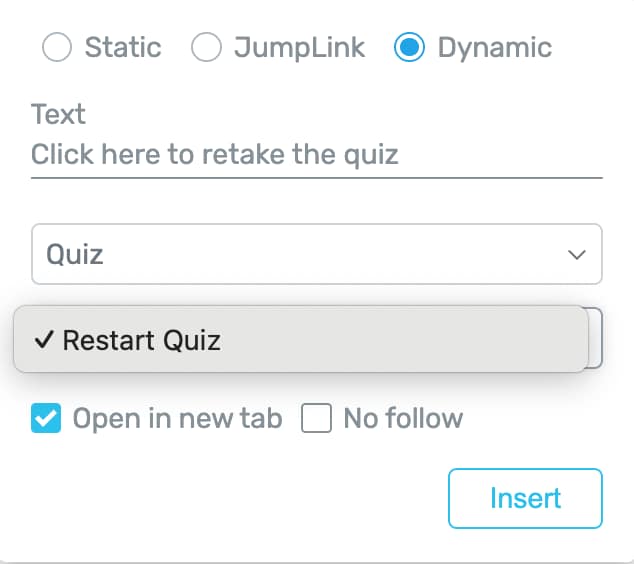Click the second dropdown's edge behind the popup

(595, 338)
